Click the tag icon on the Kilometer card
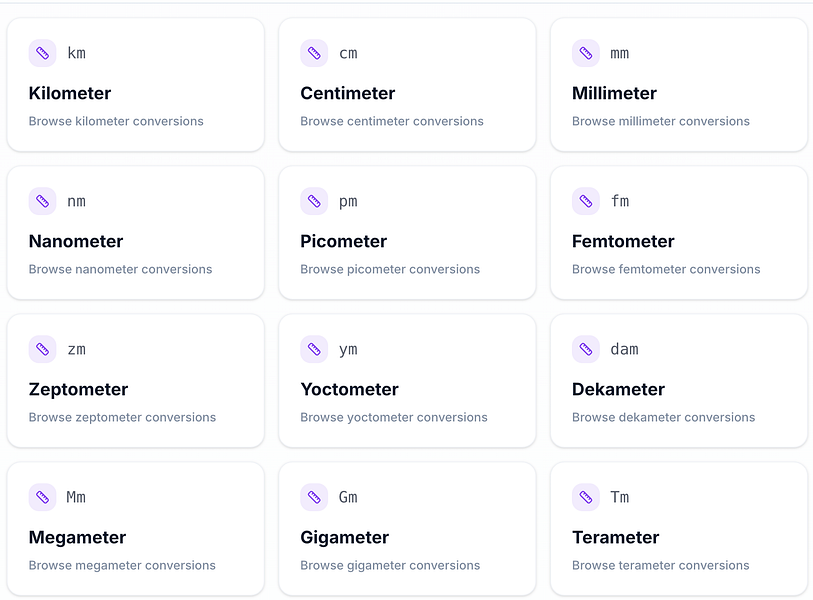This screenshot has height=600, width=813. pos(42,53)
